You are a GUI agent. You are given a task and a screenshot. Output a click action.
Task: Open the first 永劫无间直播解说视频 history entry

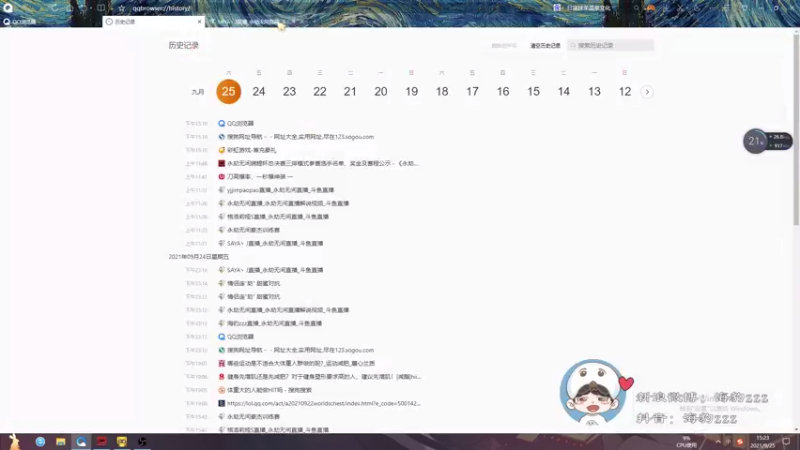tap(288, 203)
